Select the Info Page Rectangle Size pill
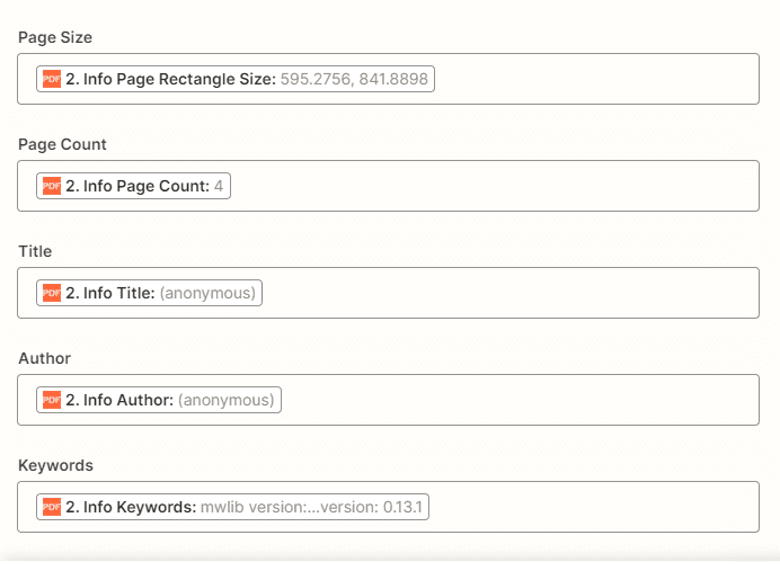Screen dimensions: 780x565 tap(235, 79)
